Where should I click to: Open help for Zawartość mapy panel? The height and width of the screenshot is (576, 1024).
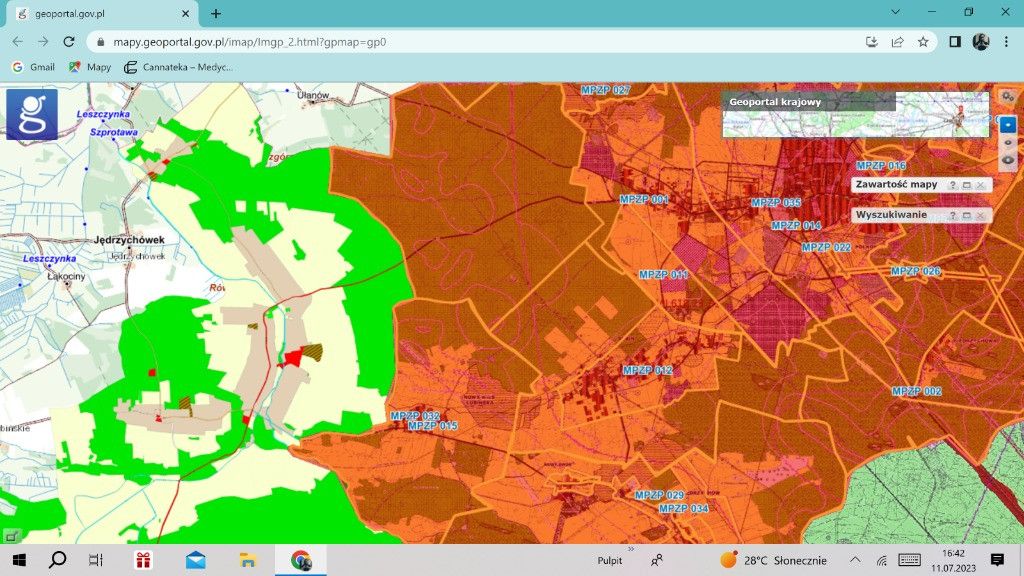953,186
